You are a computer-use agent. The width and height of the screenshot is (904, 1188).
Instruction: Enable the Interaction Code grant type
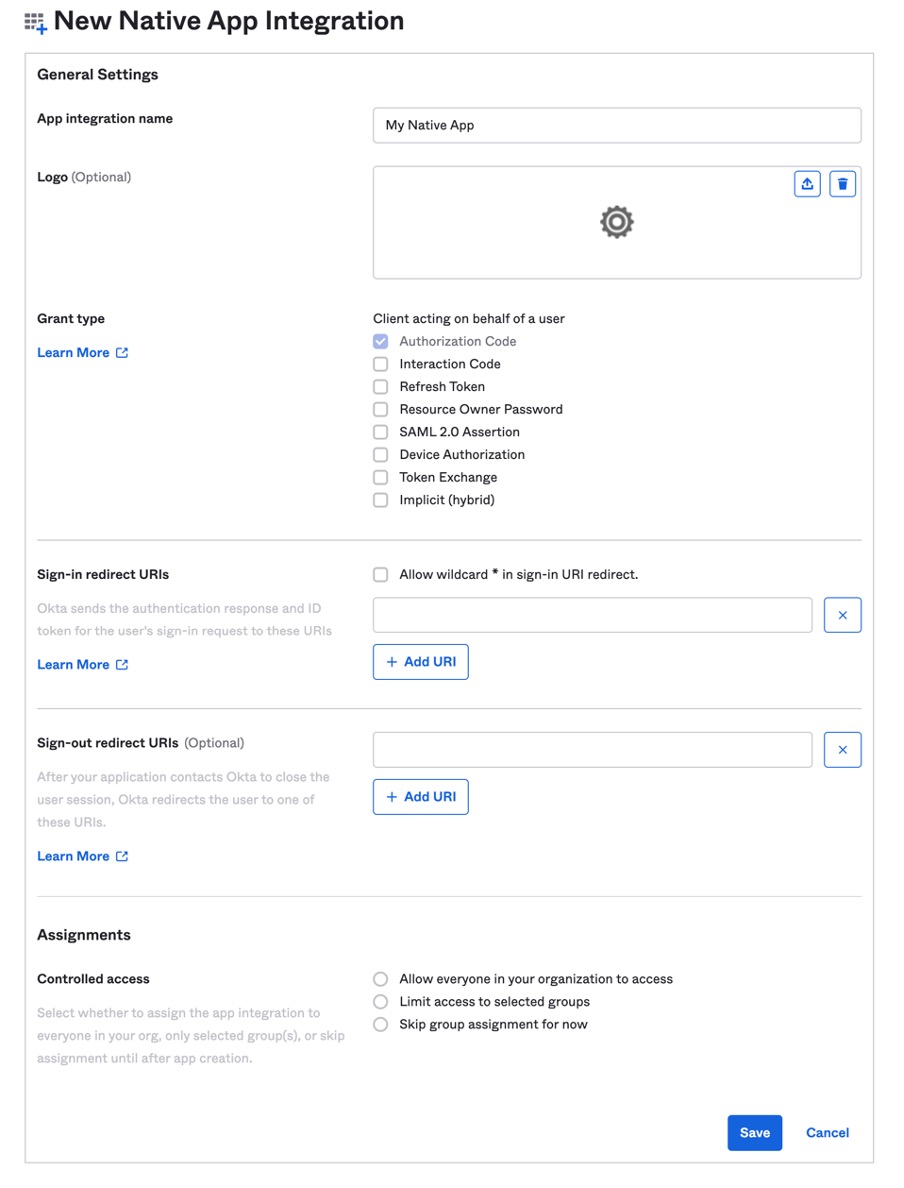[x=381, y=364]
